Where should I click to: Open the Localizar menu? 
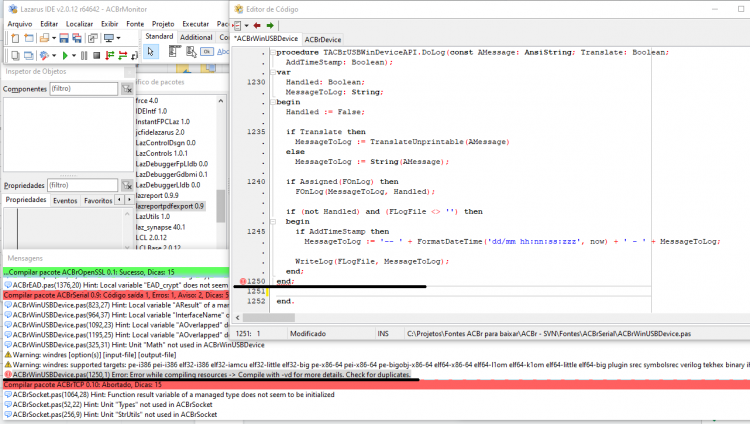(79, 24)
